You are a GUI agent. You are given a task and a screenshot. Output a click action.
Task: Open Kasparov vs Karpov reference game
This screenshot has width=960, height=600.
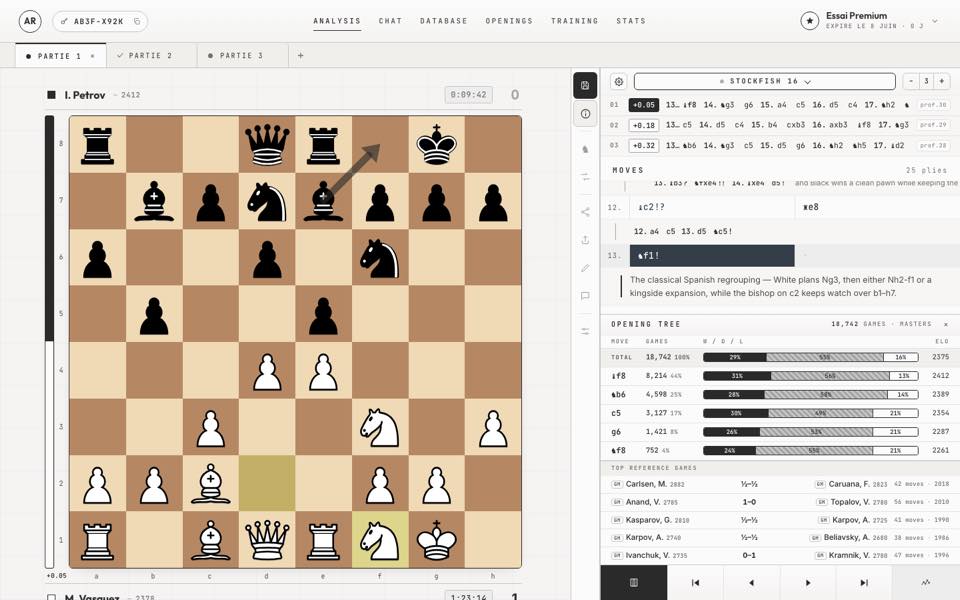point(780,520)
